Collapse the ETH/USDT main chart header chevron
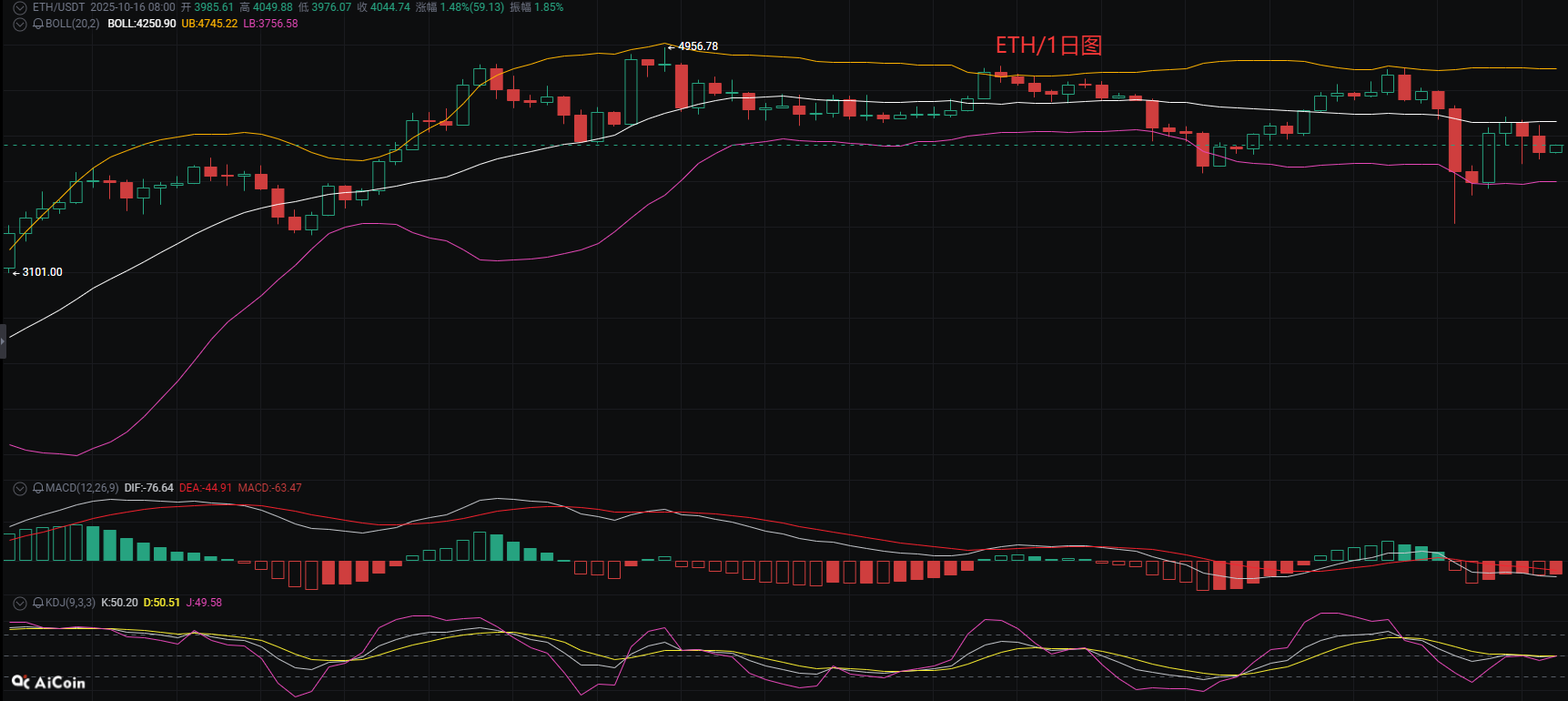 [19, 7]
